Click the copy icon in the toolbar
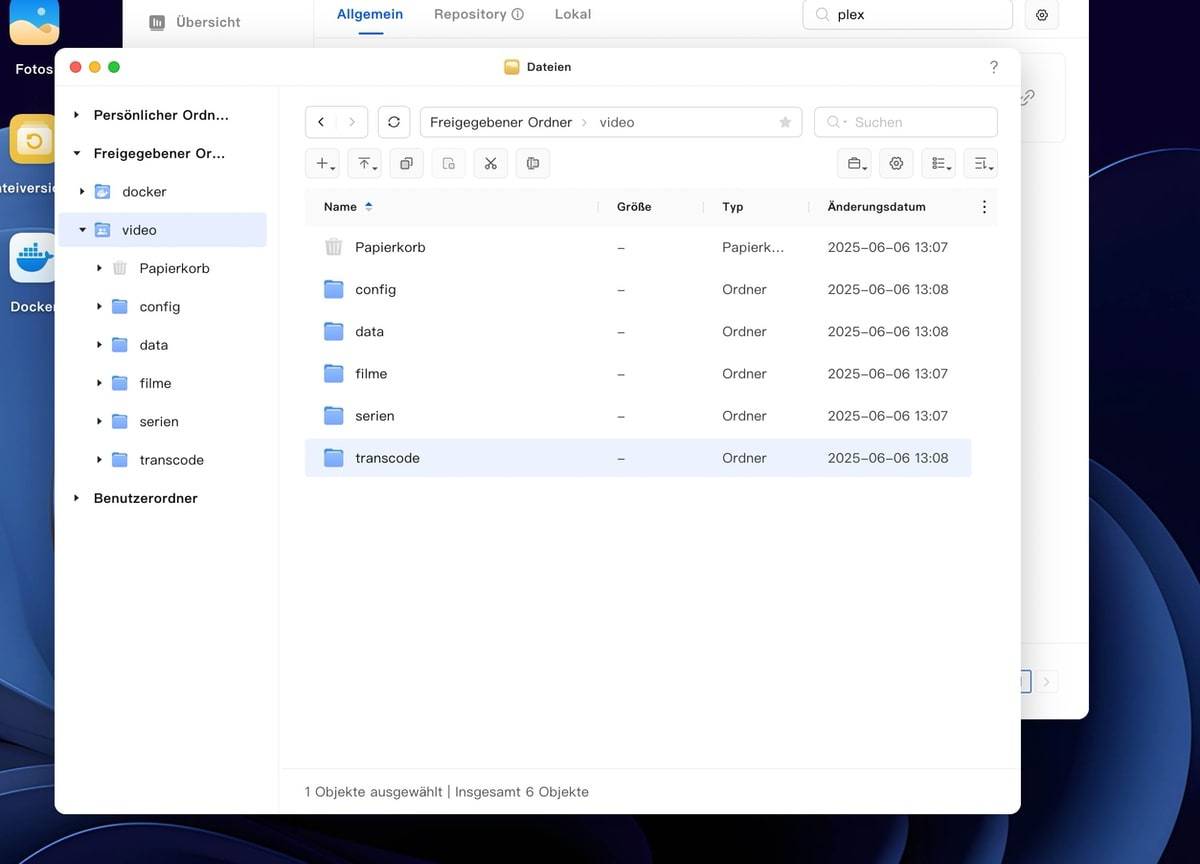 (x=406, y=163)
